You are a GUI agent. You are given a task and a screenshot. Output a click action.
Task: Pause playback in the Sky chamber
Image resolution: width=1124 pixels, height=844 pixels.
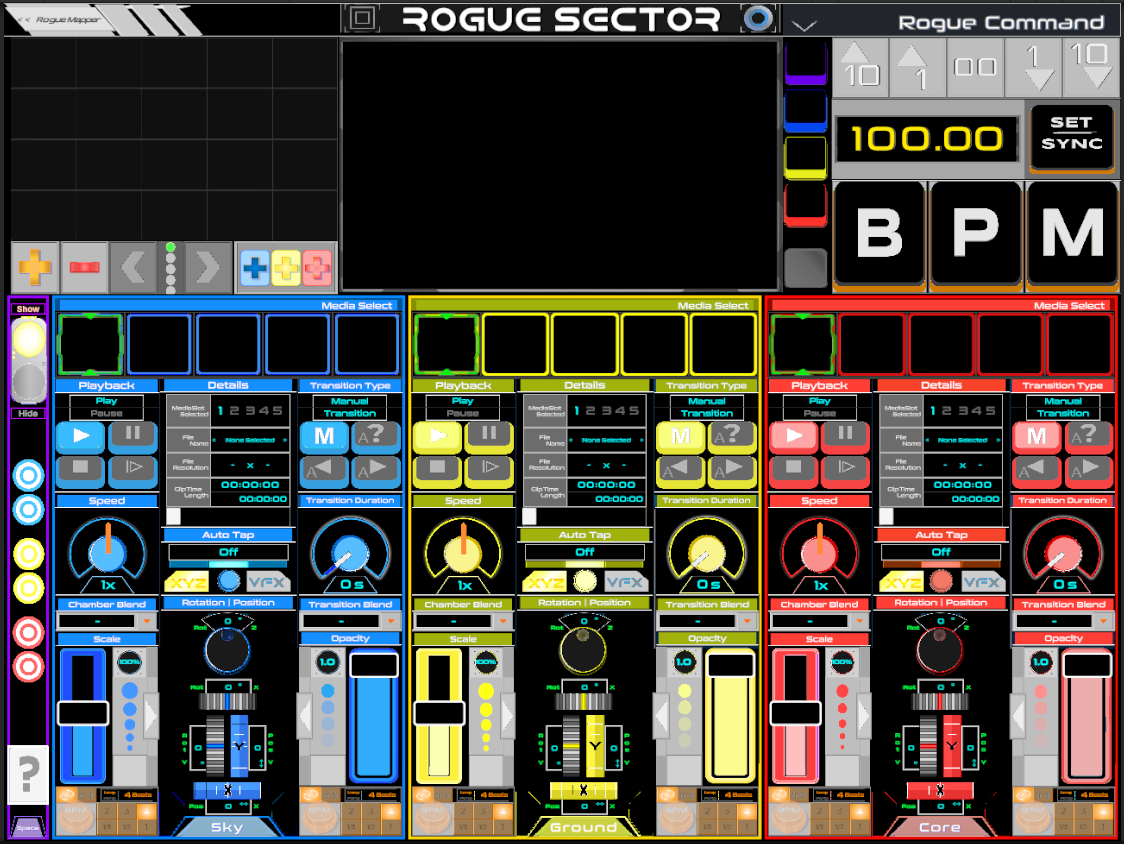click(133, 436)
